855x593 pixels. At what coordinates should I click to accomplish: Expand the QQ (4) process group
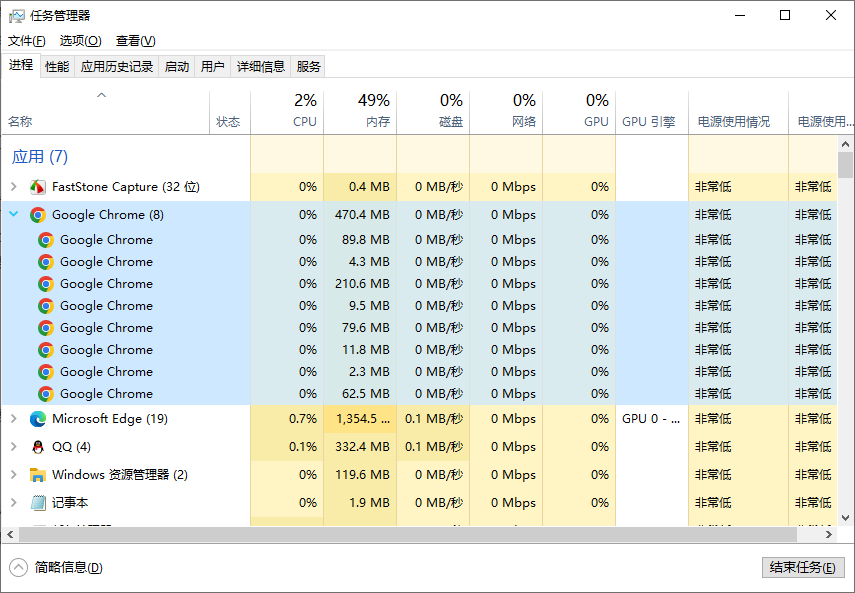click(14, 446)
